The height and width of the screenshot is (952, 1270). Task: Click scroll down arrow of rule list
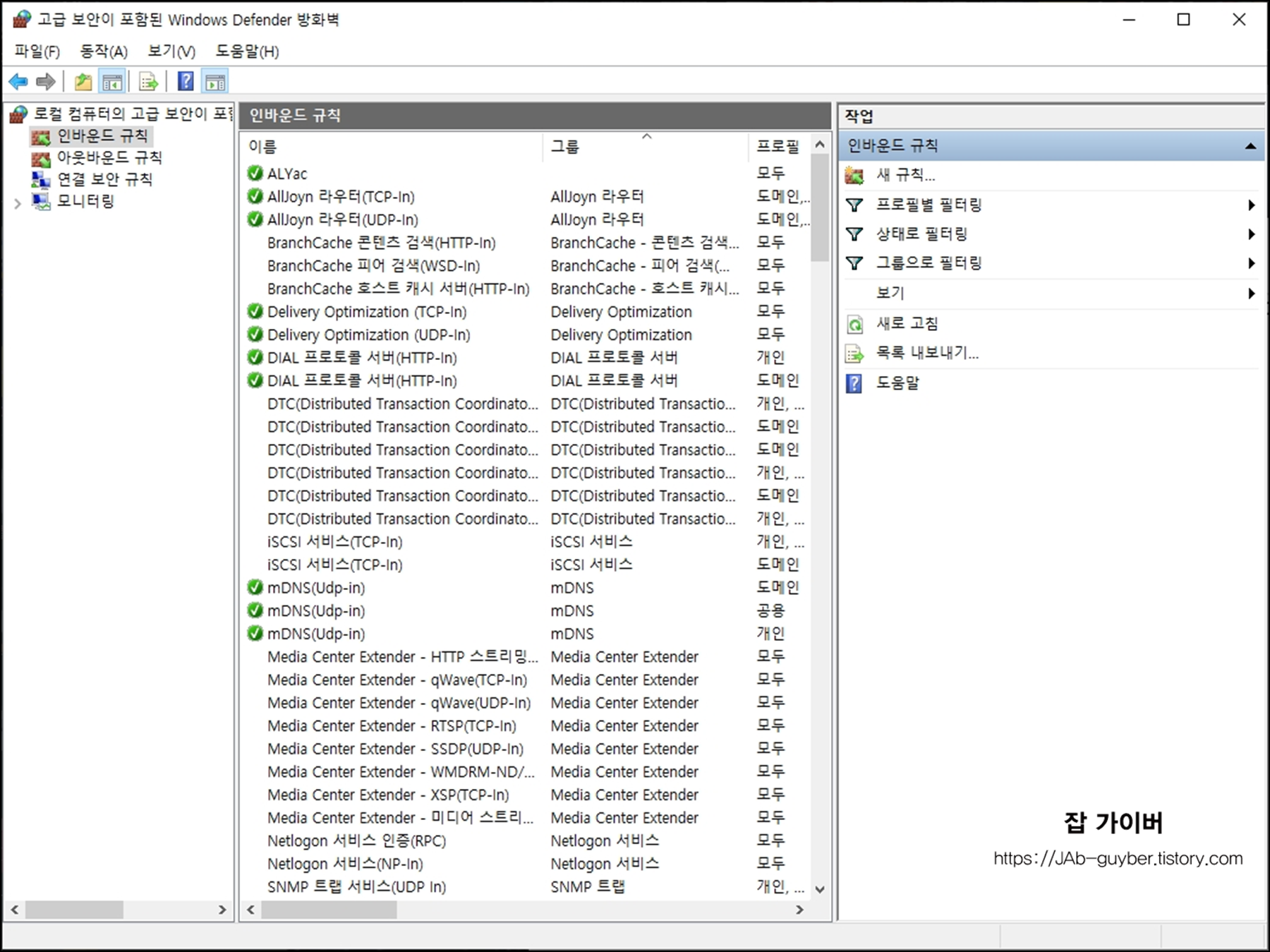(819, 889)
